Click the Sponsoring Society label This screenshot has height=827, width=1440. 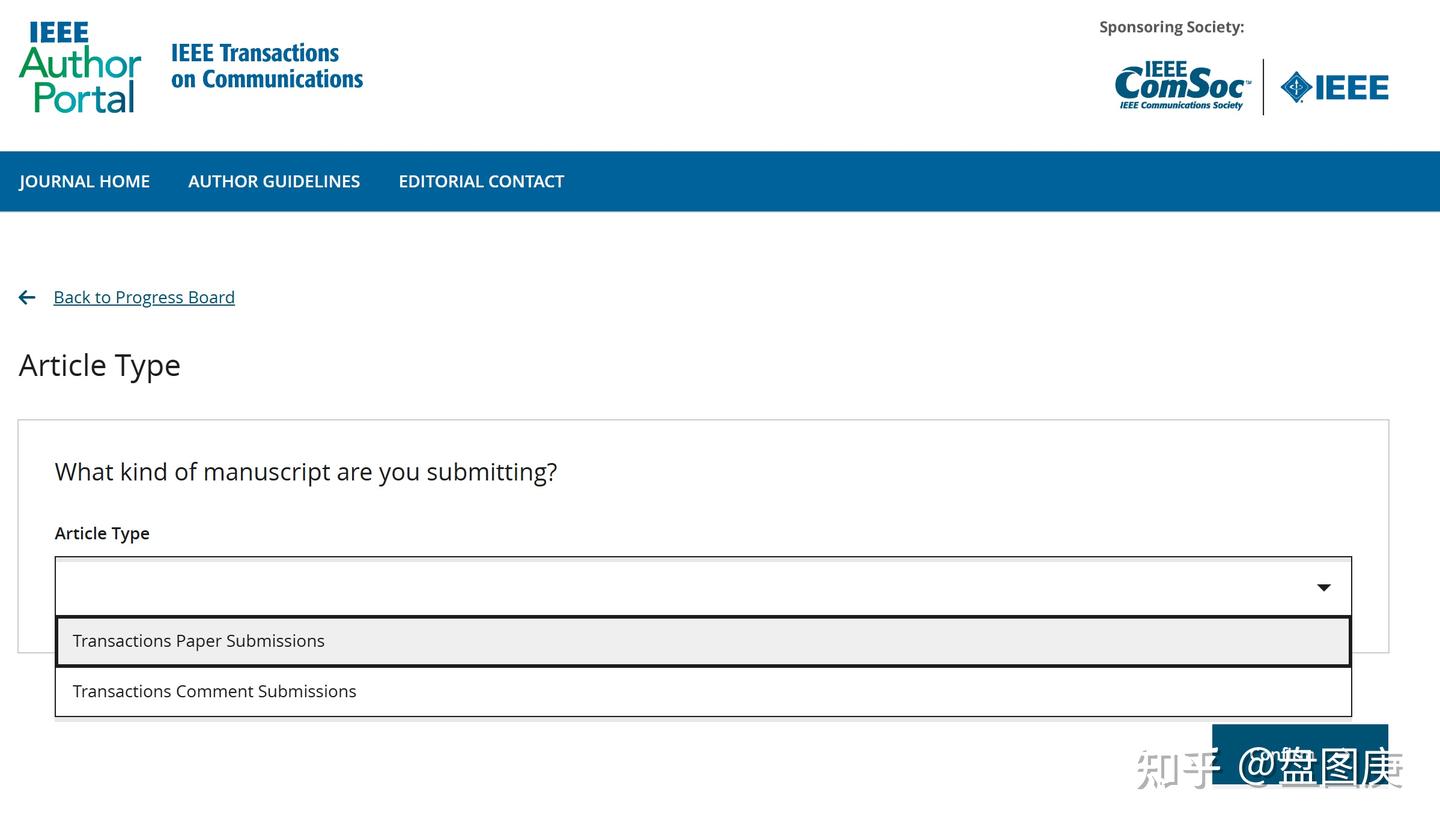[1171, 27]
